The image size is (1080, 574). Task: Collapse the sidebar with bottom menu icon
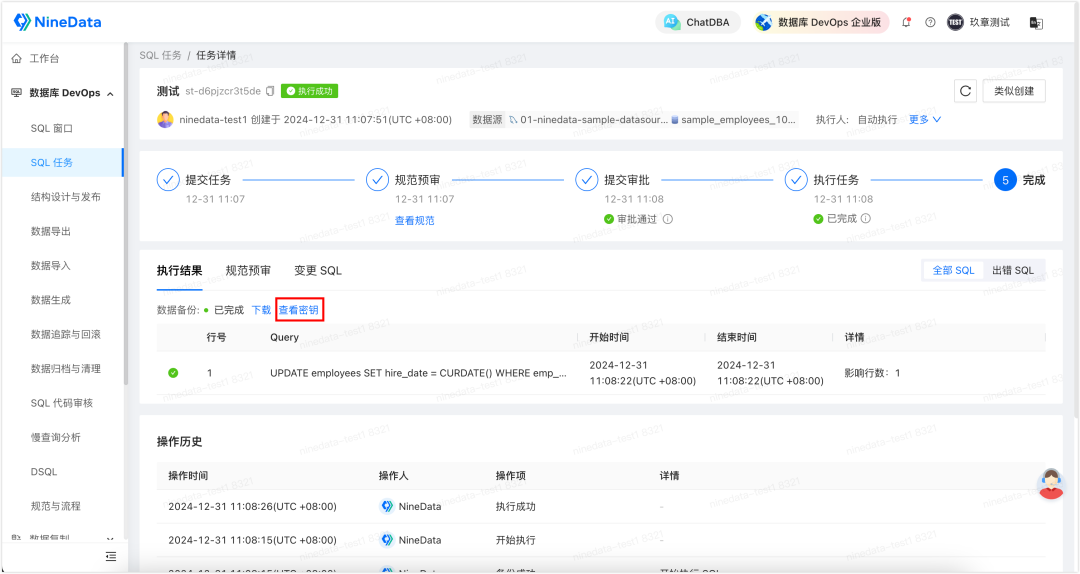[x=111, y=556]
